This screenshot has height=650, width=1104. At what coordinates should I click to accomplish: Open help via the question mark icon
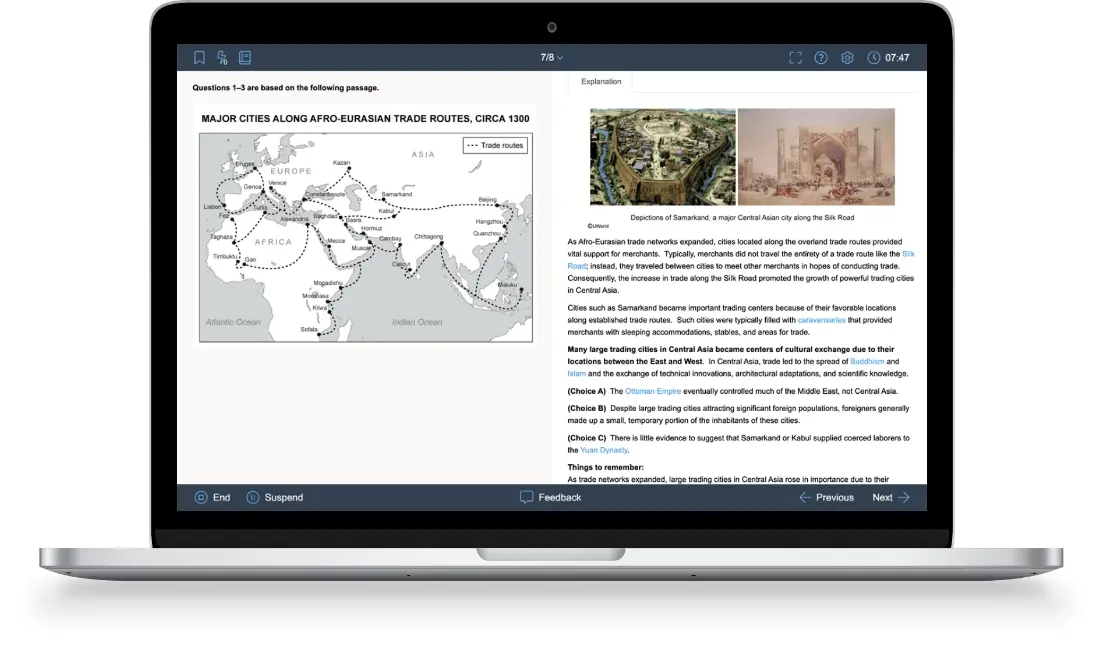(821, 58)
